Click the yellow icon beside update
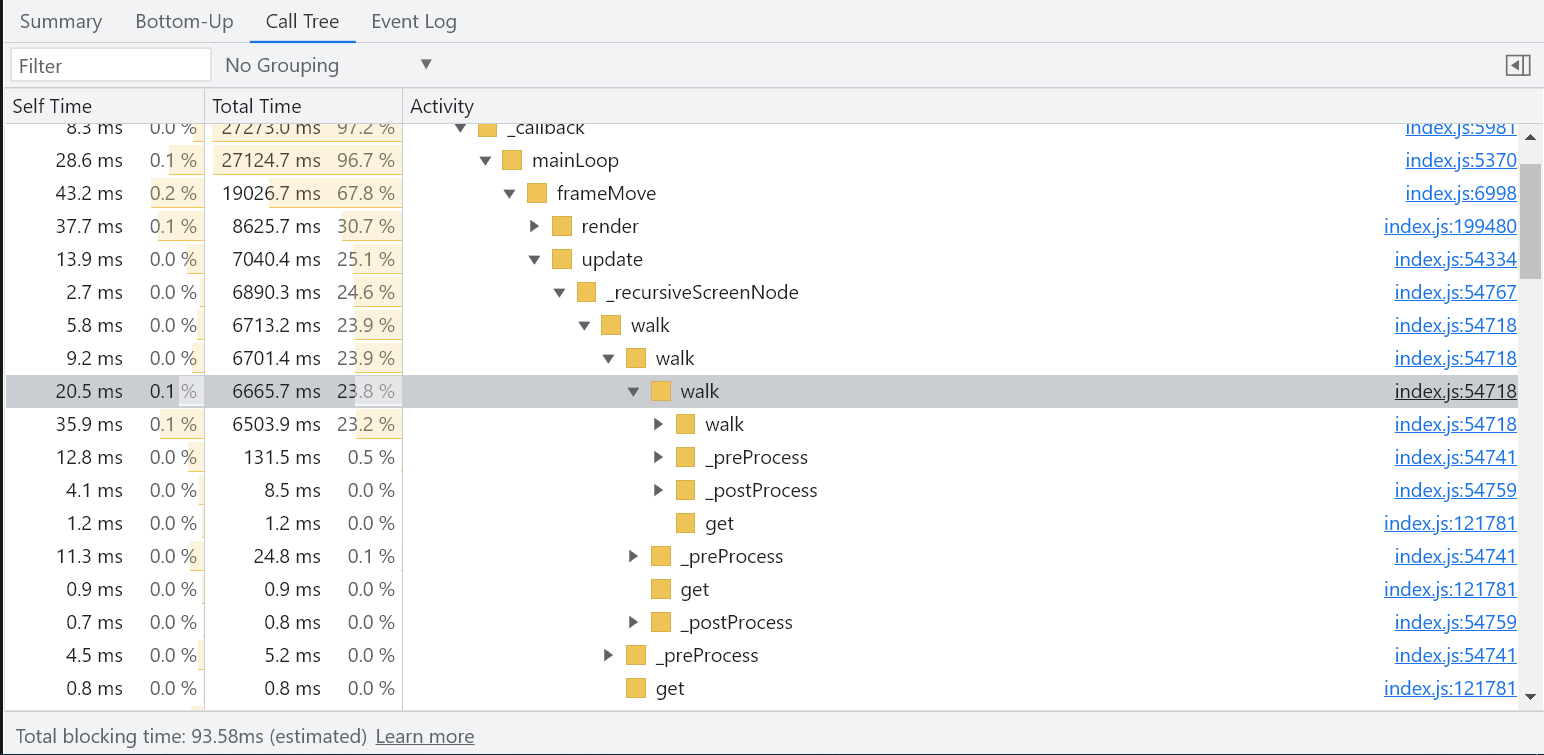This screenshot has height=755, width=1544. click(561, 259)
